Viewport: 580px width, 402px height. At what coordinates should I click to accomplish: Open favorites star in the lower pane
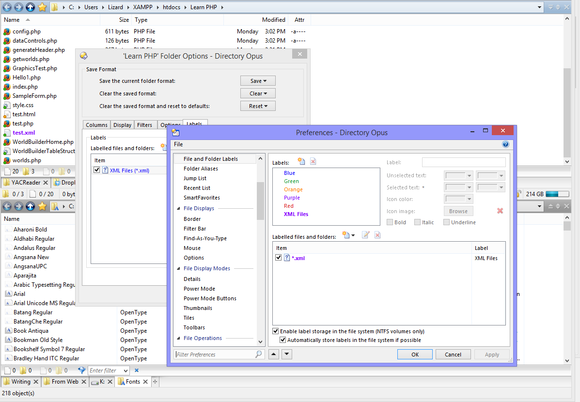(43, 206)
